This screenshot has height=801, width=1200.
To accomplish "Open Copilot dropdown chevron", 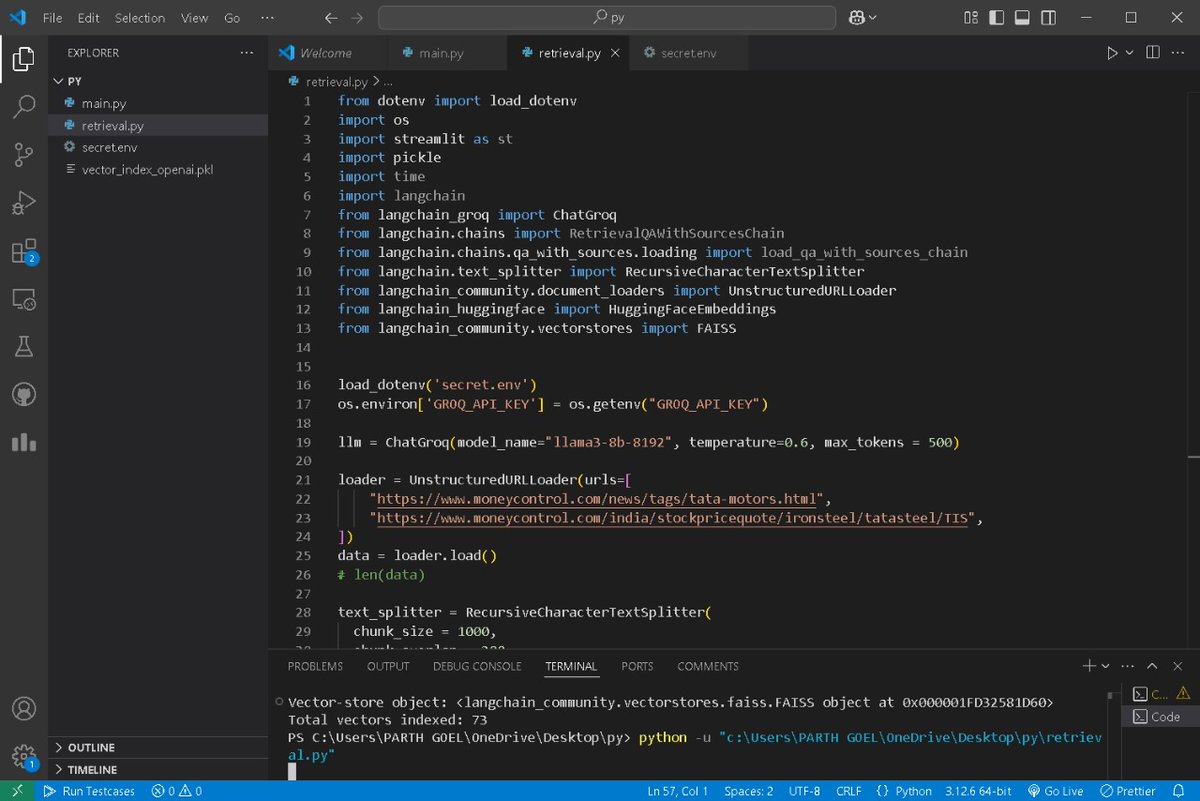I will click(873, 17).
